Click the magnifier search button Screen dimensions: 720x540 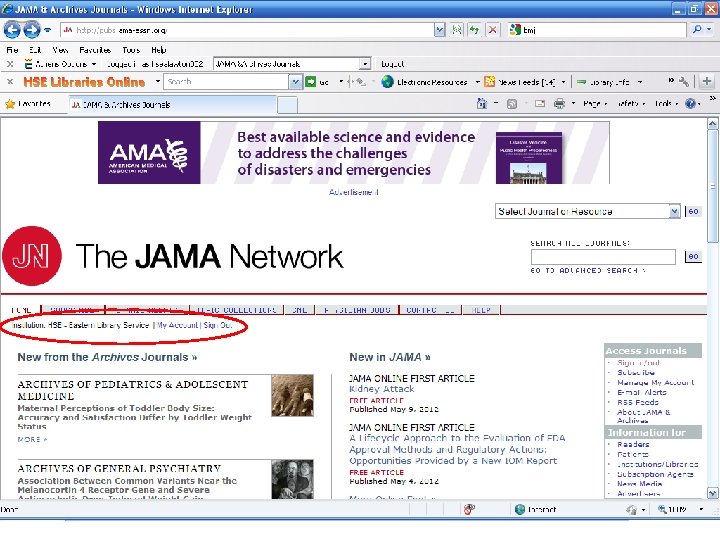click(x=697, y=30)
